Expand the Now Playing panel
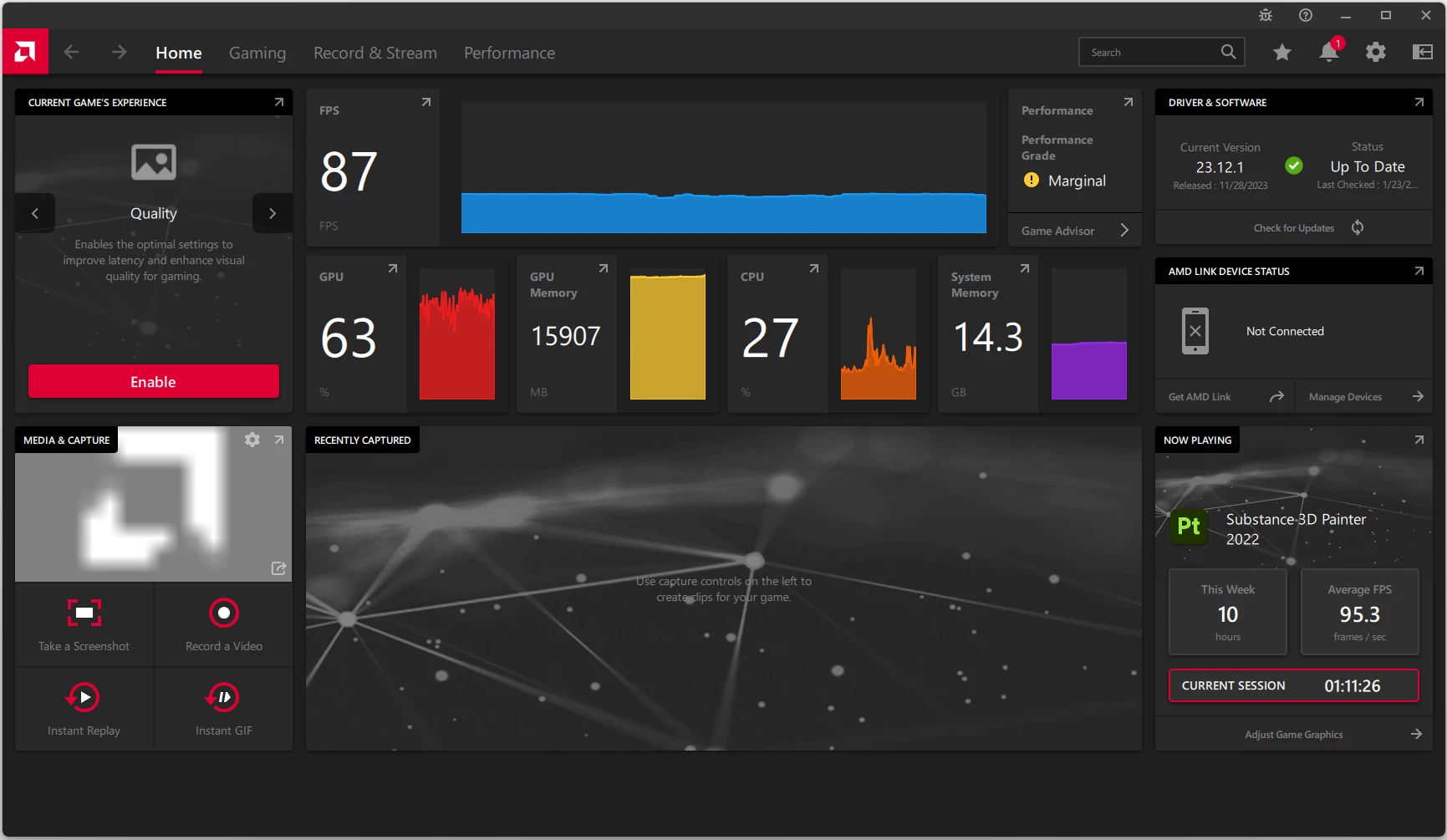Image resolution: width=1447 pixels, height=840 pixels. pyautogui.click(x=1419, y=440)
